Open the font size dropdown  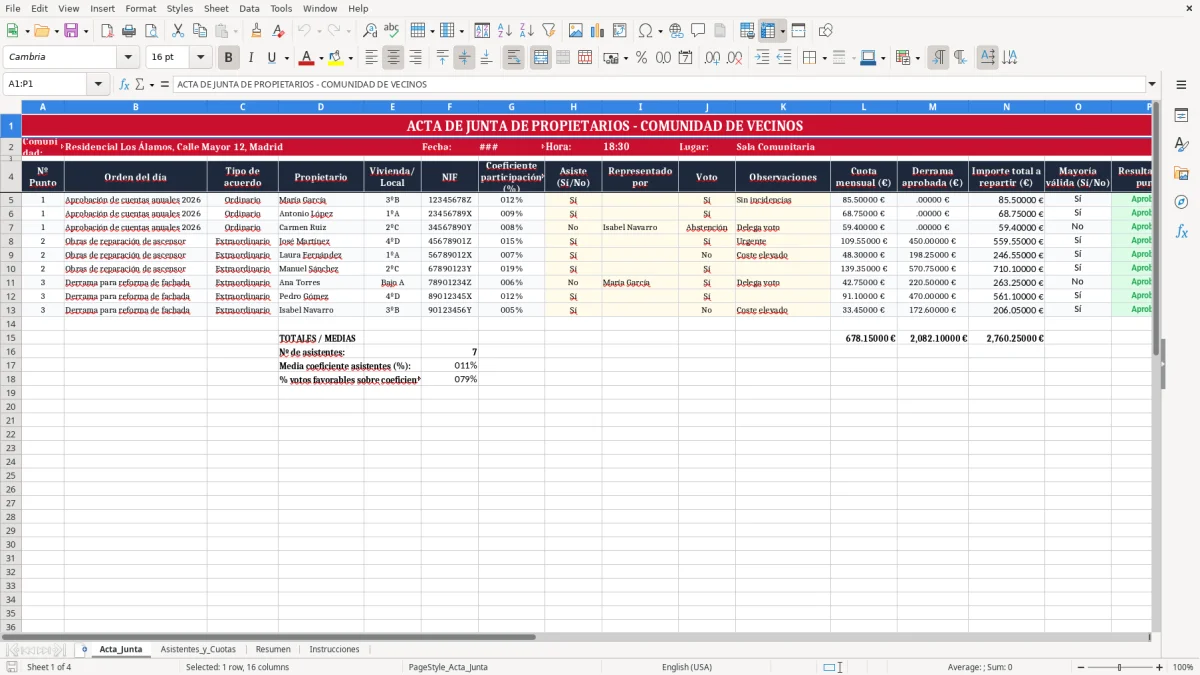point(201,58)
